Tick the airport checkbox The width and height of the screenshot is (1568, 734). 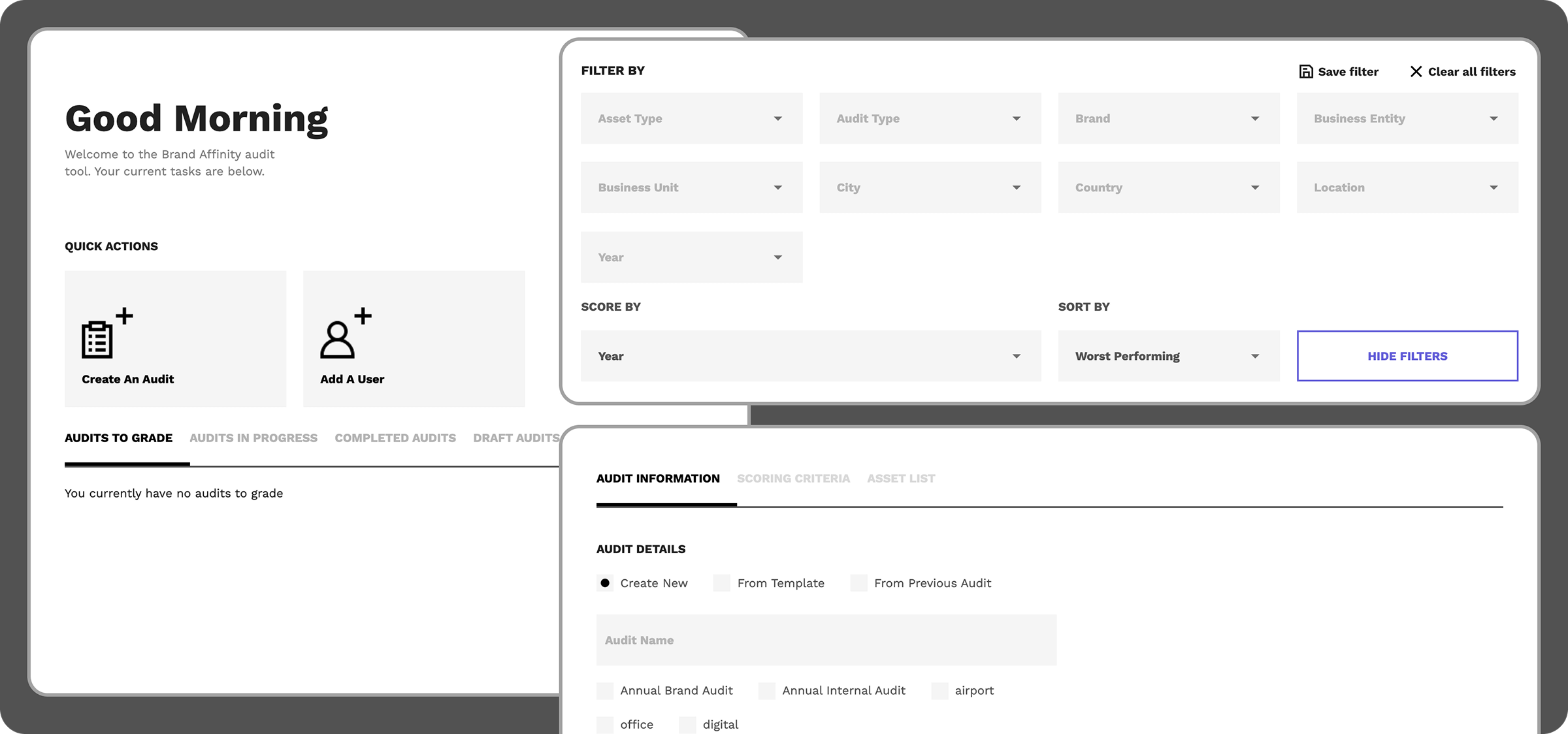(x=939, y=691)
